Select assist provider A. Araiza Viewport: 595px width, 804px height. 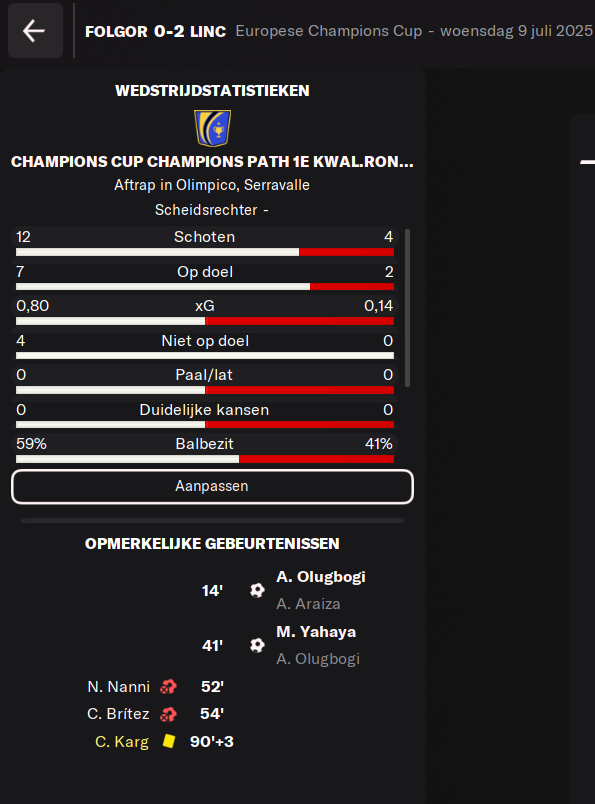308,604
